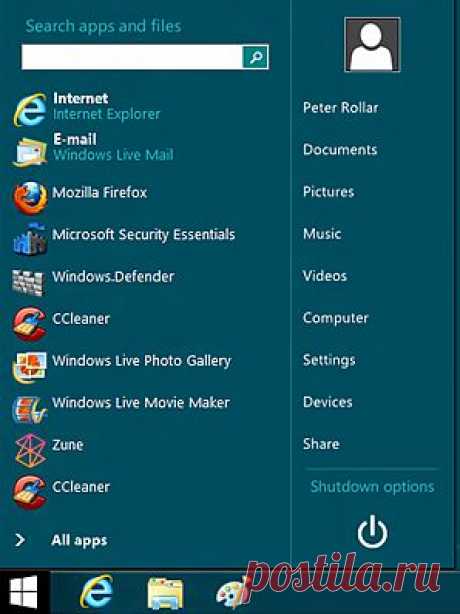The height and width of the screenshot is (614, 460).
Task: Click the Windows Live Mail subtitle text
Action: (x=113, y=154)
